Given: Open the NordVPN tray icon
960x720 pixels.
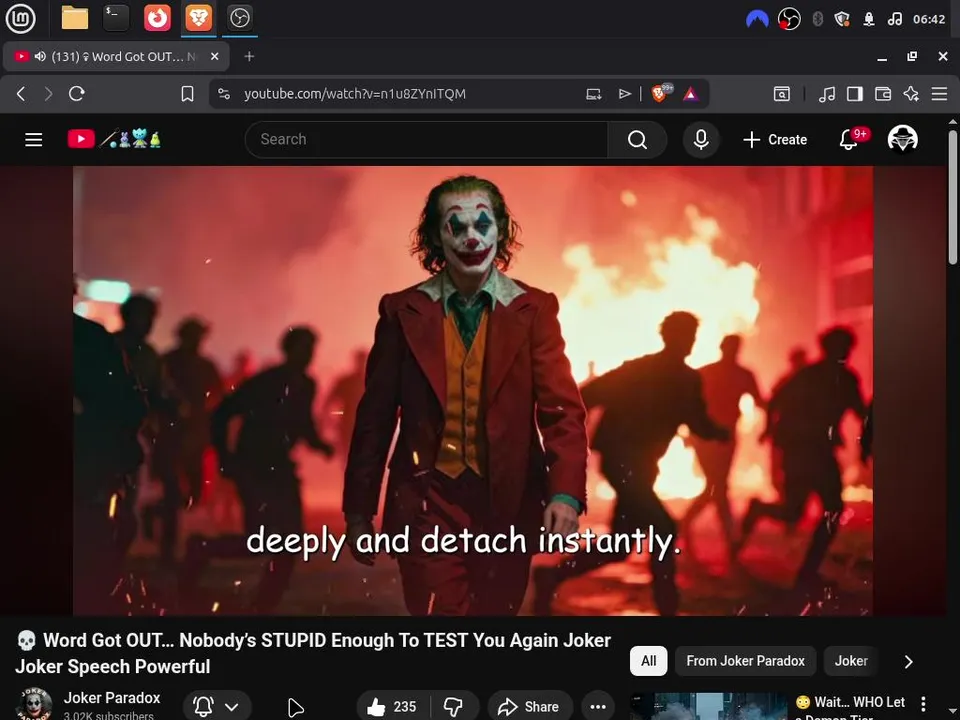Looking at the screenshot, I should point(757,19).
